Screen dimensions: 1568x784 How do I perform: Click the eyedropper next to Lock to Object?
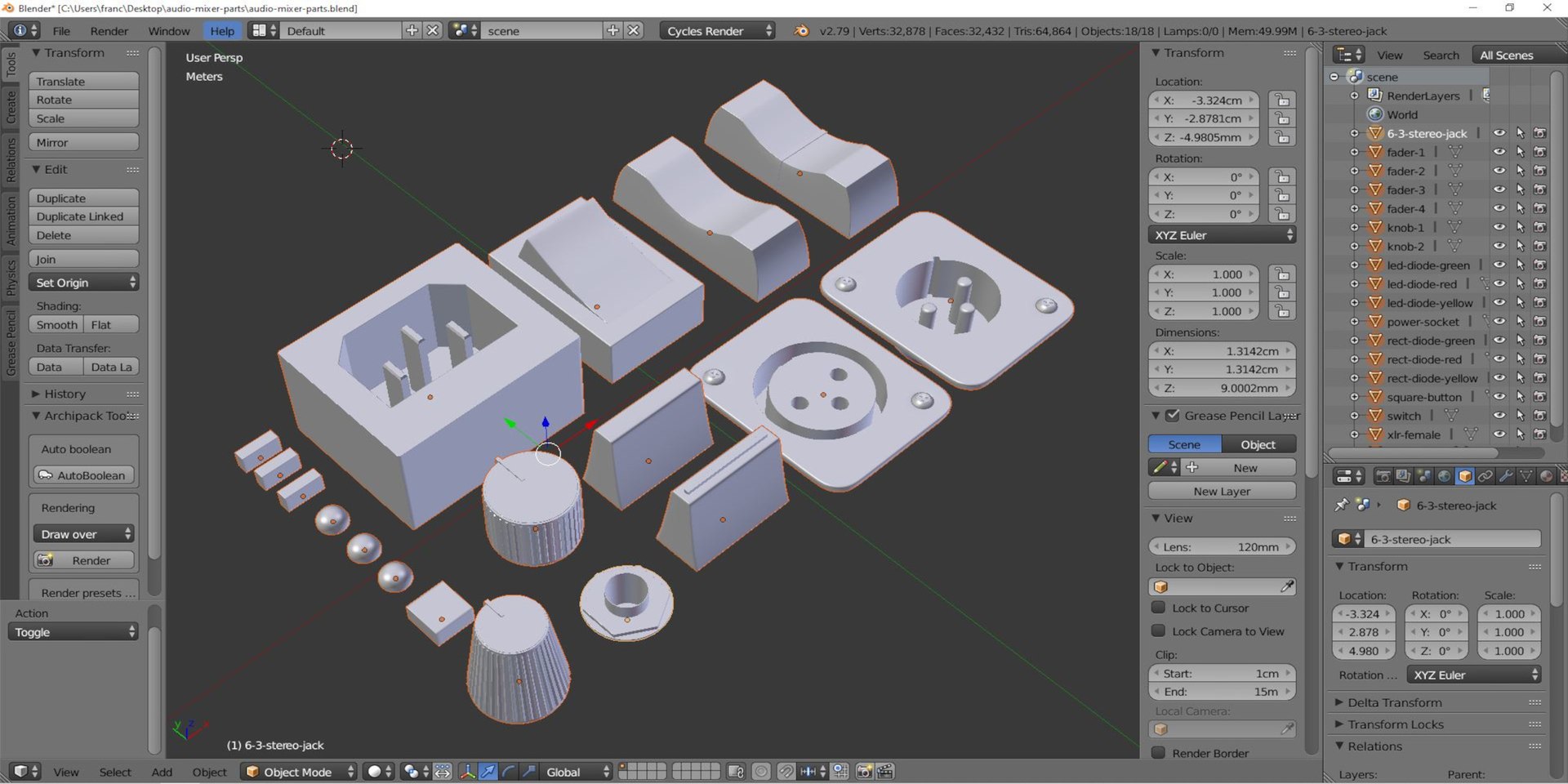[x=1287, y=586]
